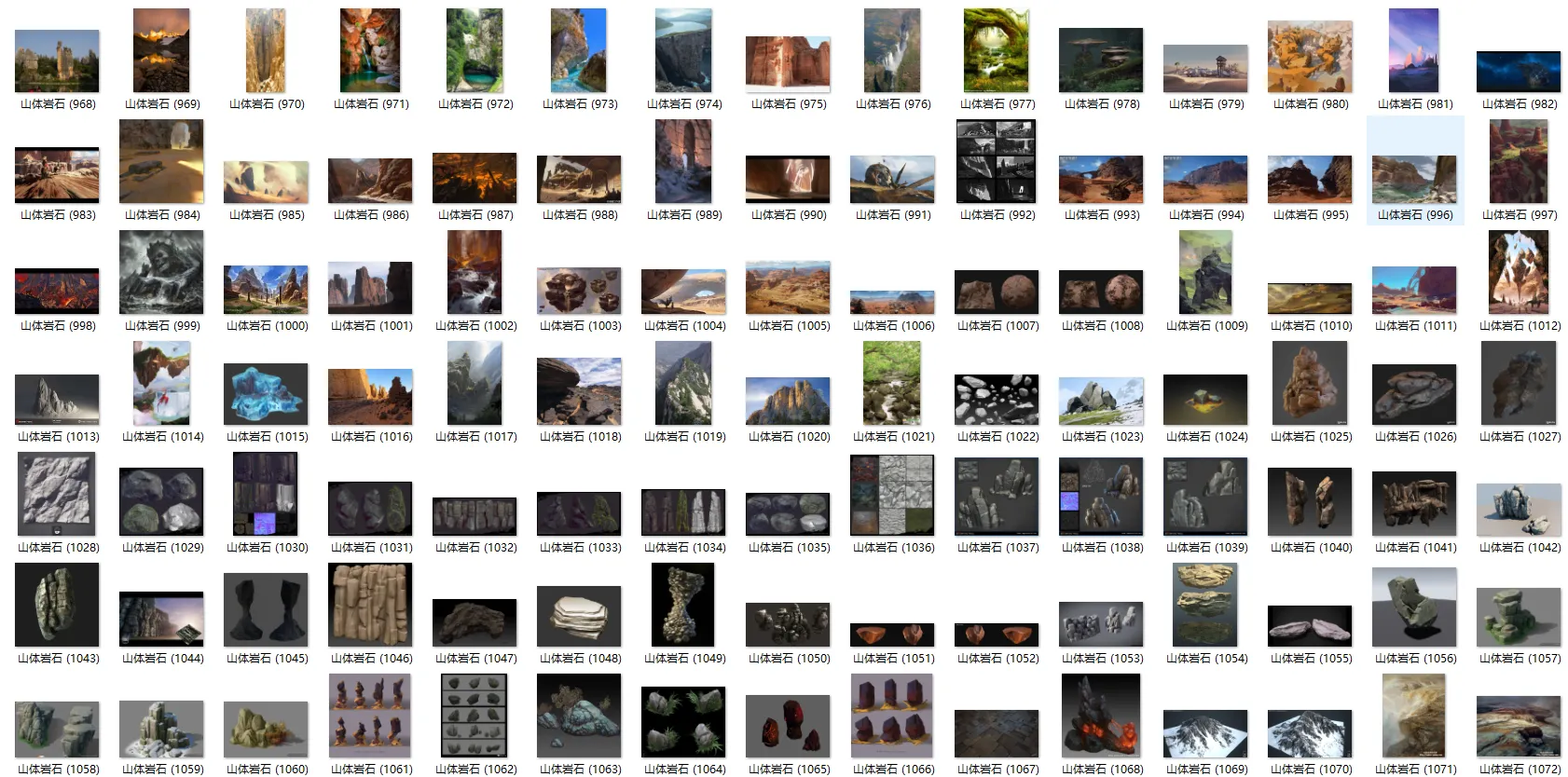The image size is (1568, 777).
Task: Select the green forest arch 山体岩石 (977)
Action: 997,50
